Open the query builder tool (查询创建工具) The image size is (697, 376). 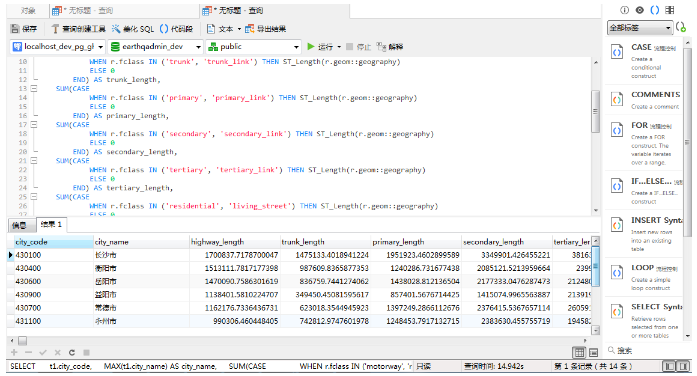[78, 29]
